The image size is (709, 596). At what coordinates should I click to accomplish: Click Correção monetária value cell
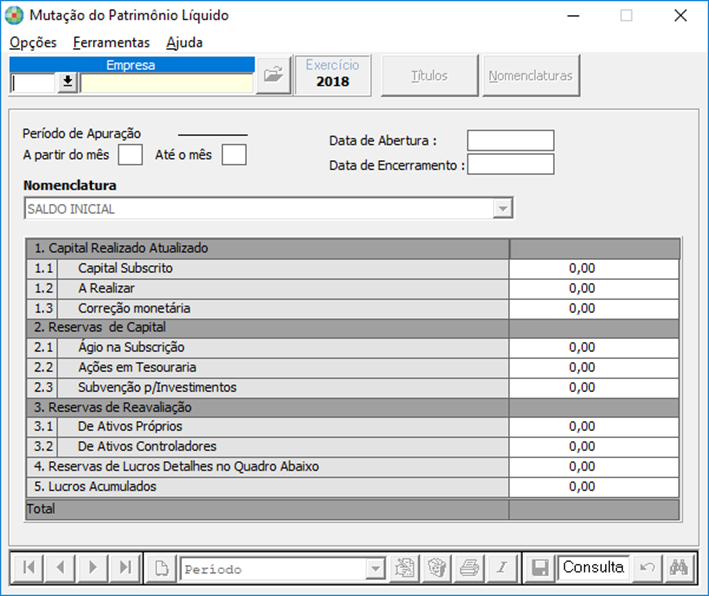tap(594, 308)
